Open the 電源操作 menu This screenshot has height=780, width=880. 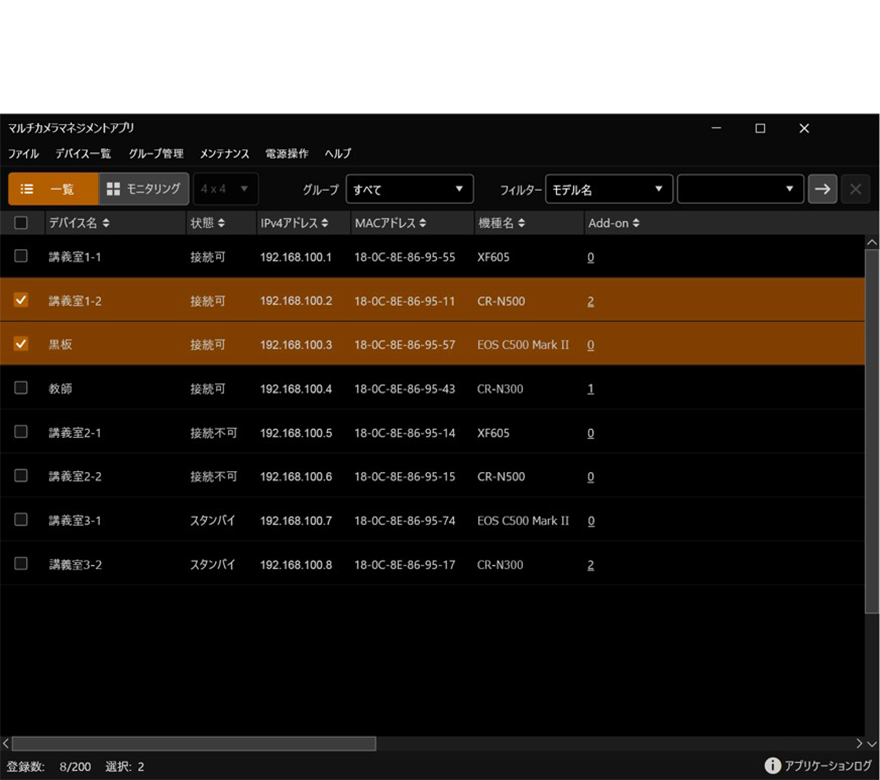[x=286, y=154]
